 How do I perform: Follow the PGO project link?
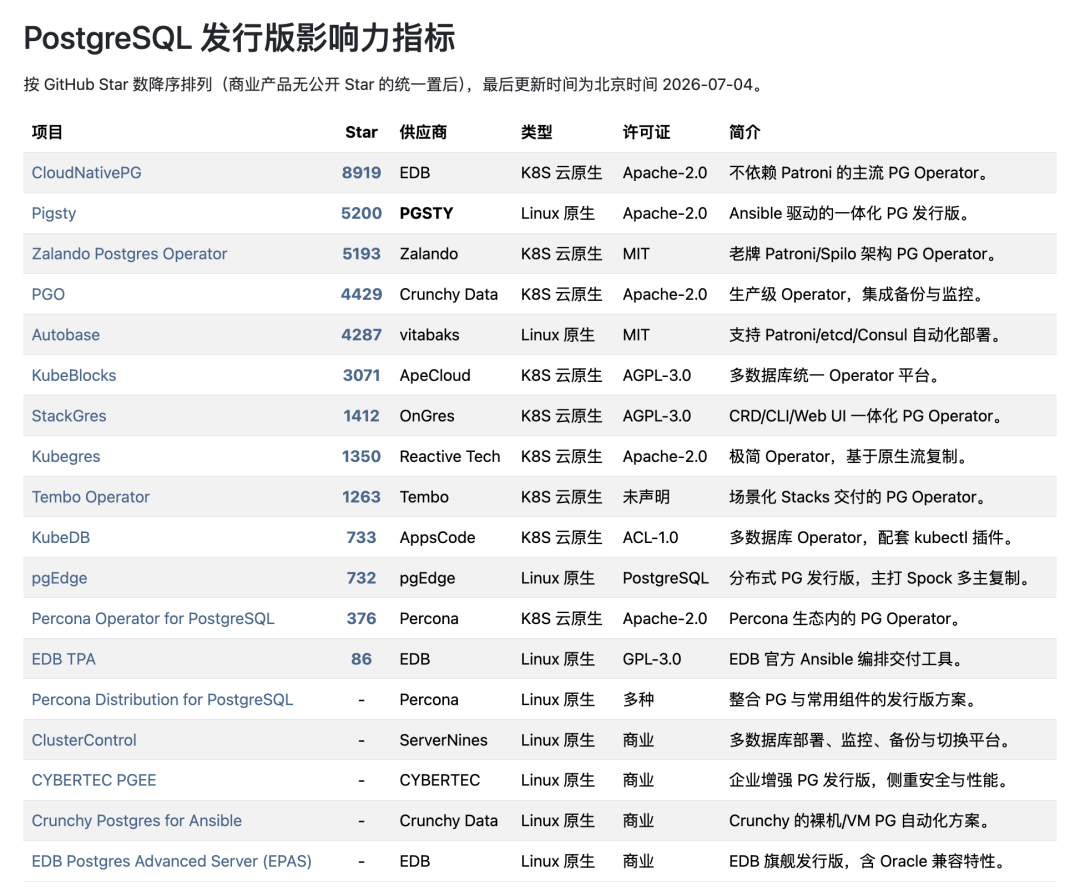[x=48, y=295]
